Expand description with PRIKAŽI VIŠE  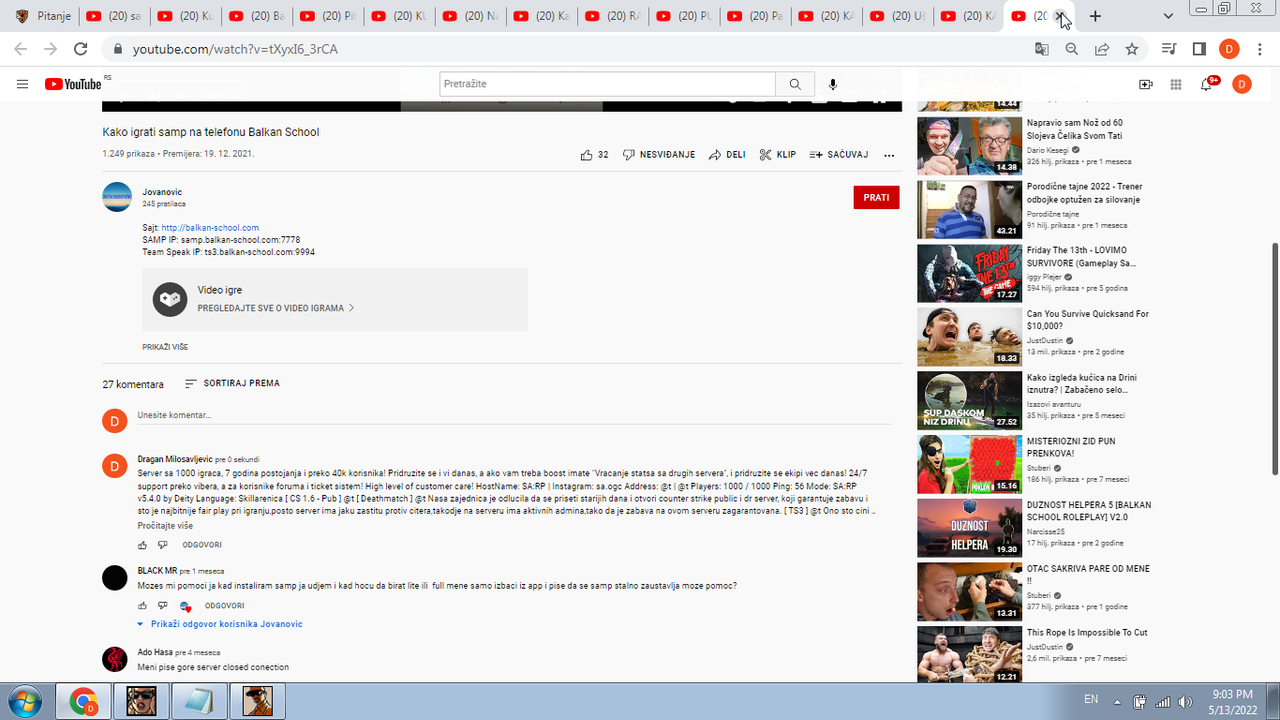click(165, 347)
